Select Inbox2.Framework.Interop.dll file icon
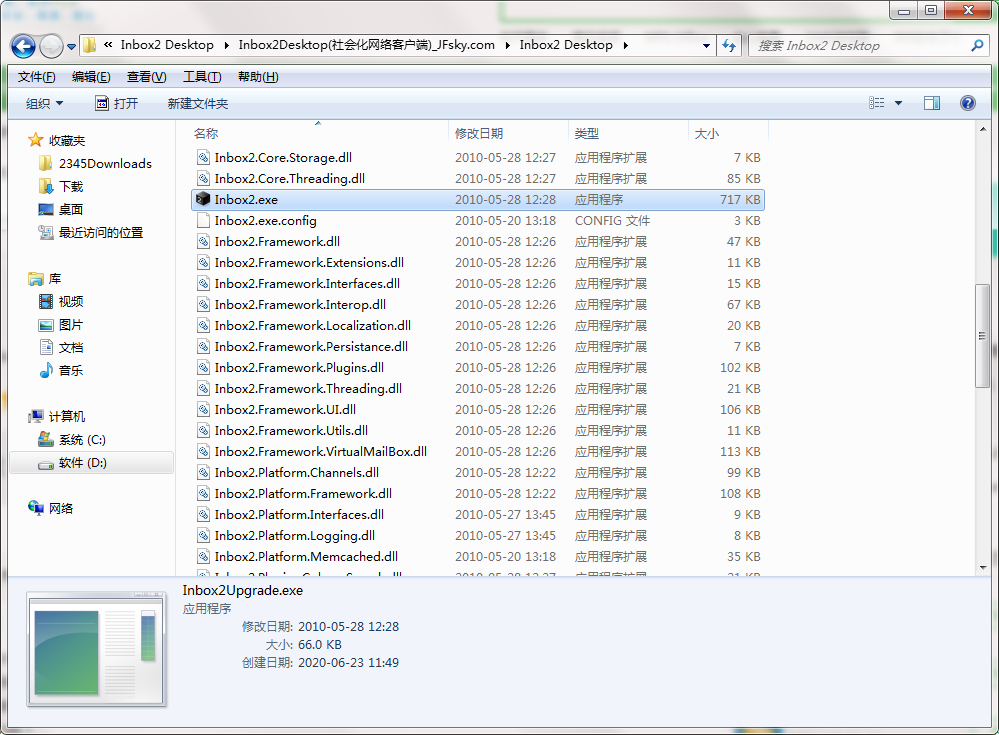 pos(203,304)
